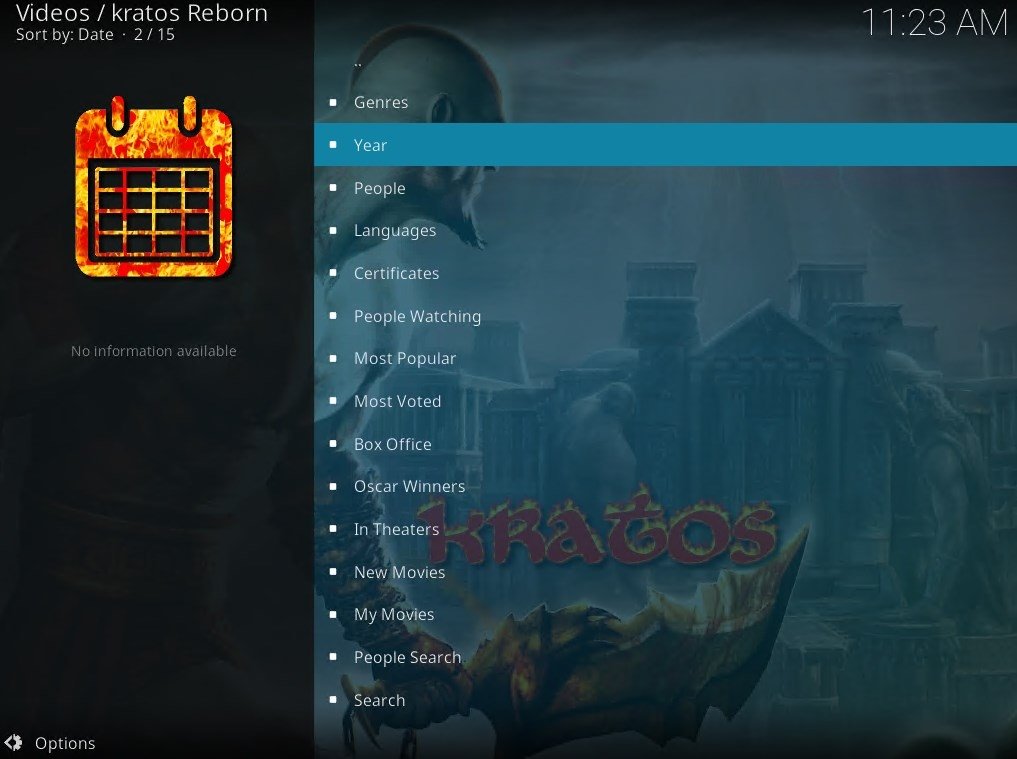Viewport: 1017px width, 759px height.
Task: Open the People list
Action: tap(665, 187)
